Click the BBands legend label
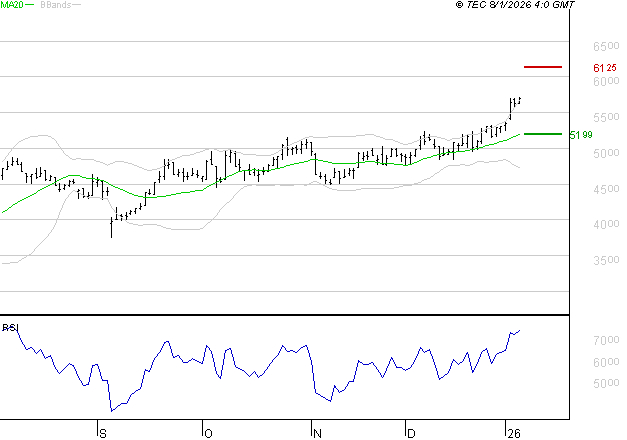The image size is (627, 440). click(x=56, y=5)
